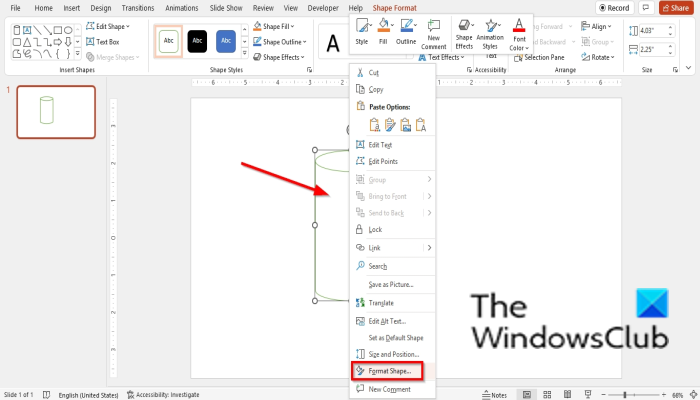Viewport: 700px width, 400px height.
Task: Choose New Comment from the context menu
Action: pos(393,389)
